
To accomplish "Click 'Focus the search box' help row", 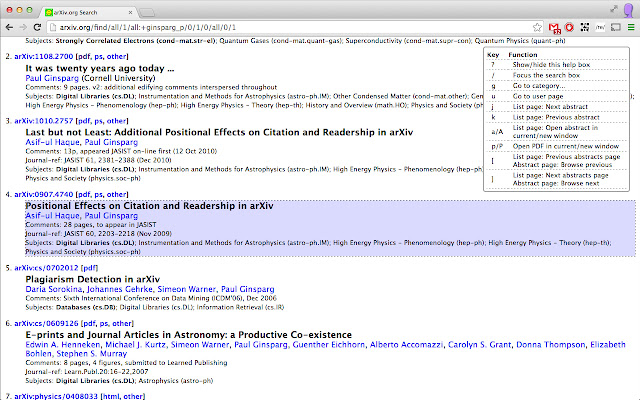I will (x=556, y=75).
